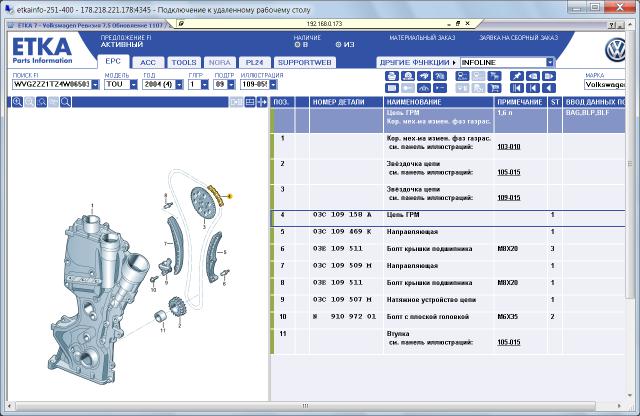Click the blank window icon below print
This screenshot has width=640, height=416.
coord(391,88)
